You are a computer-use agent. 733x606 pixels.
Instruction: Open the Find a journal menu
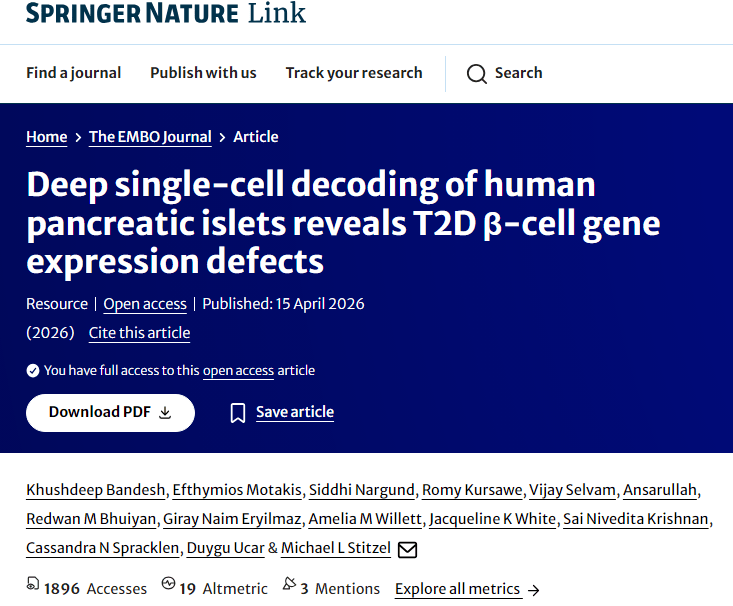coord(73,73)
